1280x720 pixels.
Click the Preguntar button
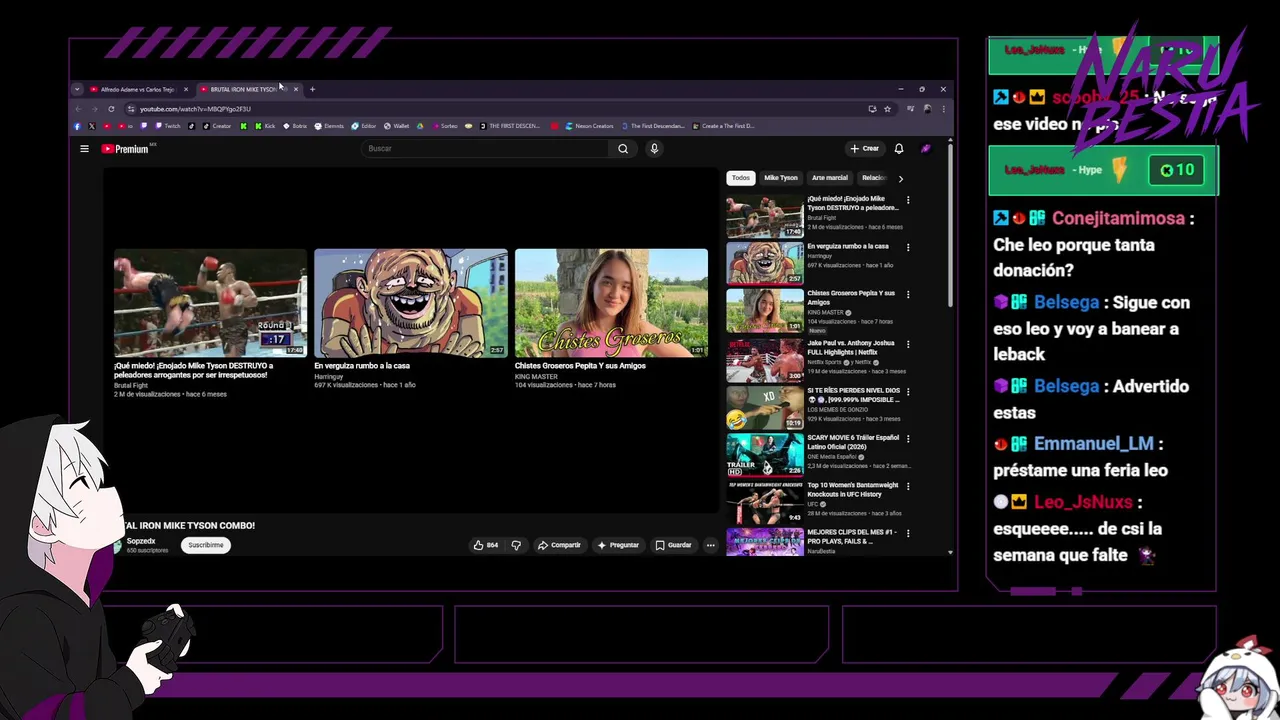tap(618, 545)
